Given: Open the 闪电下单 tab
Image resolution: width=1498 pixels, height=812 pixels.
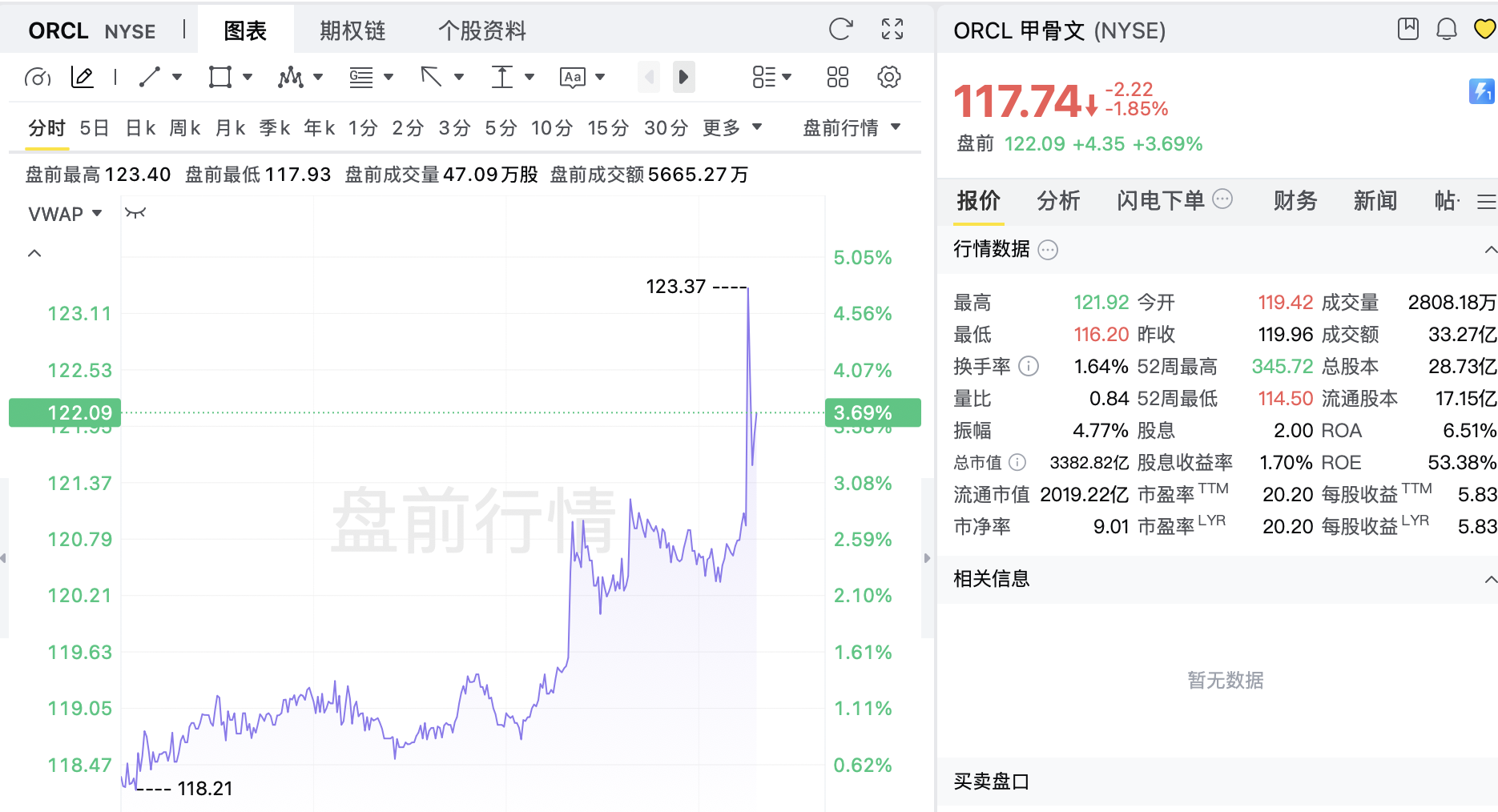Looking at the screenshot, I should click(1161, 200).
